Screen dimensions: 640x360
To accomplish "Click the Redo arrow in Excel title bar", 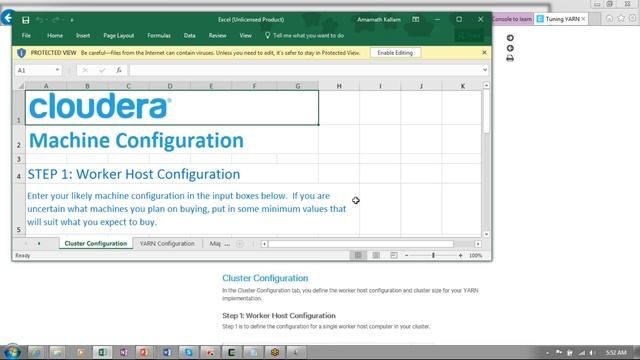I will [x=56, y=20].
